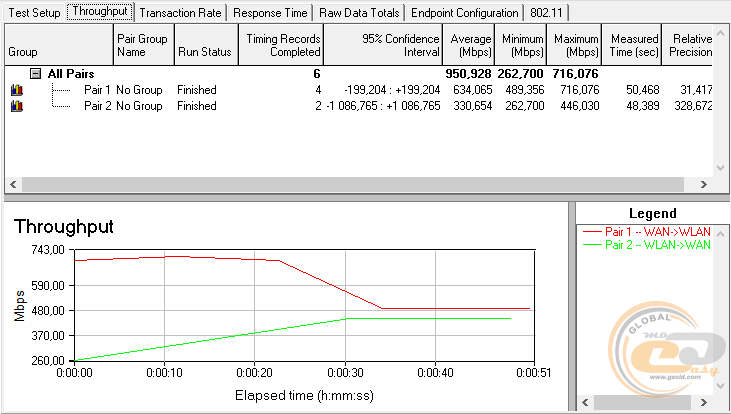Click the chart icon for Pair 1

pyautogui.click(x=17, y=90)
